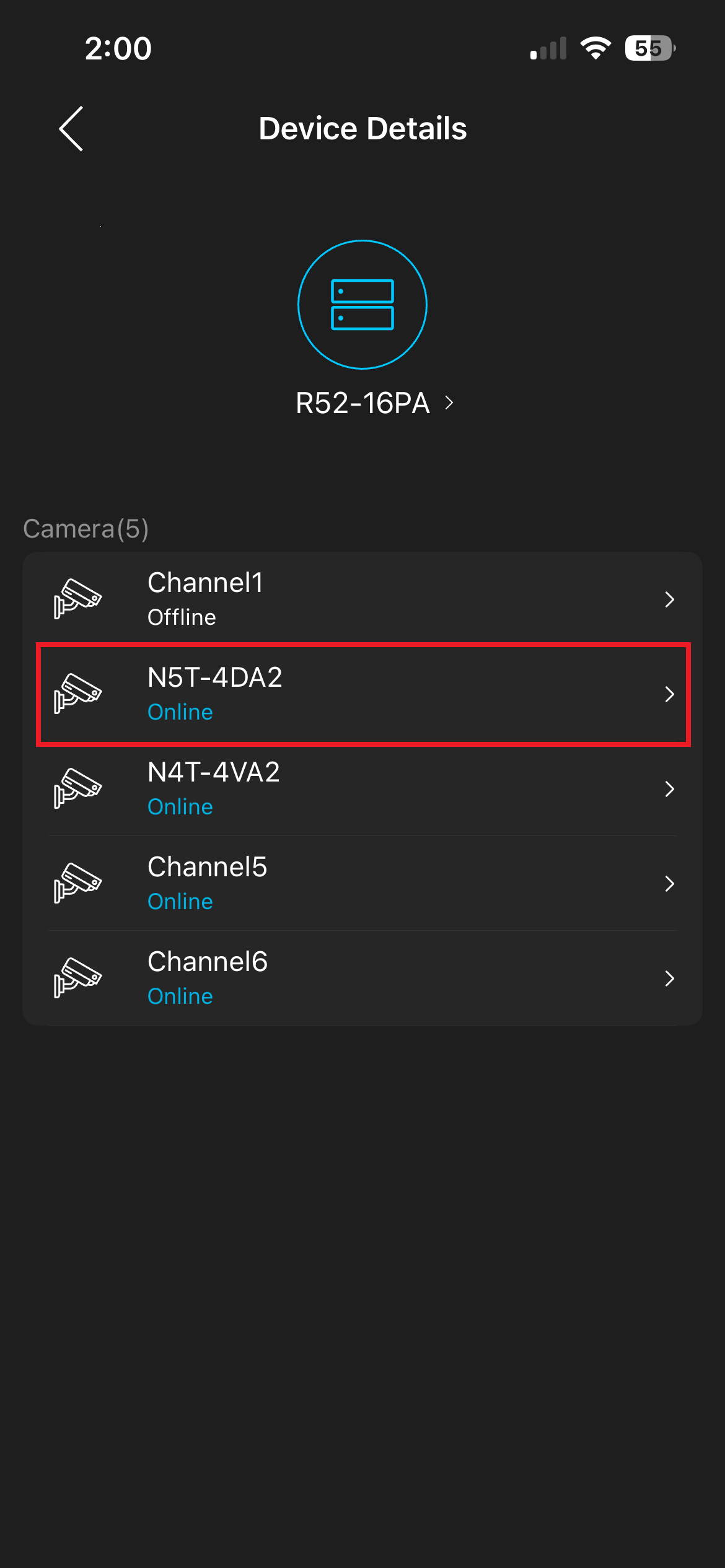725x1568 pixels.
Task: Tap the Online status under Channel6
Action: [x=180, y=996]
